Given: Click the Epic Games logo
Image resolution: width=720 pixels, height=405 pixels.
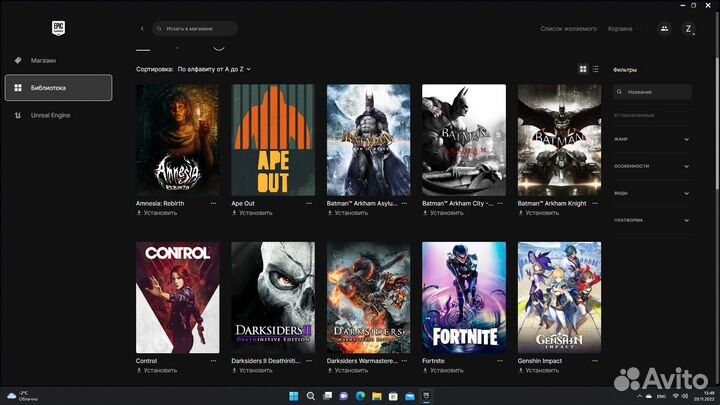Looking at the screenshot, I should (58, 28).
